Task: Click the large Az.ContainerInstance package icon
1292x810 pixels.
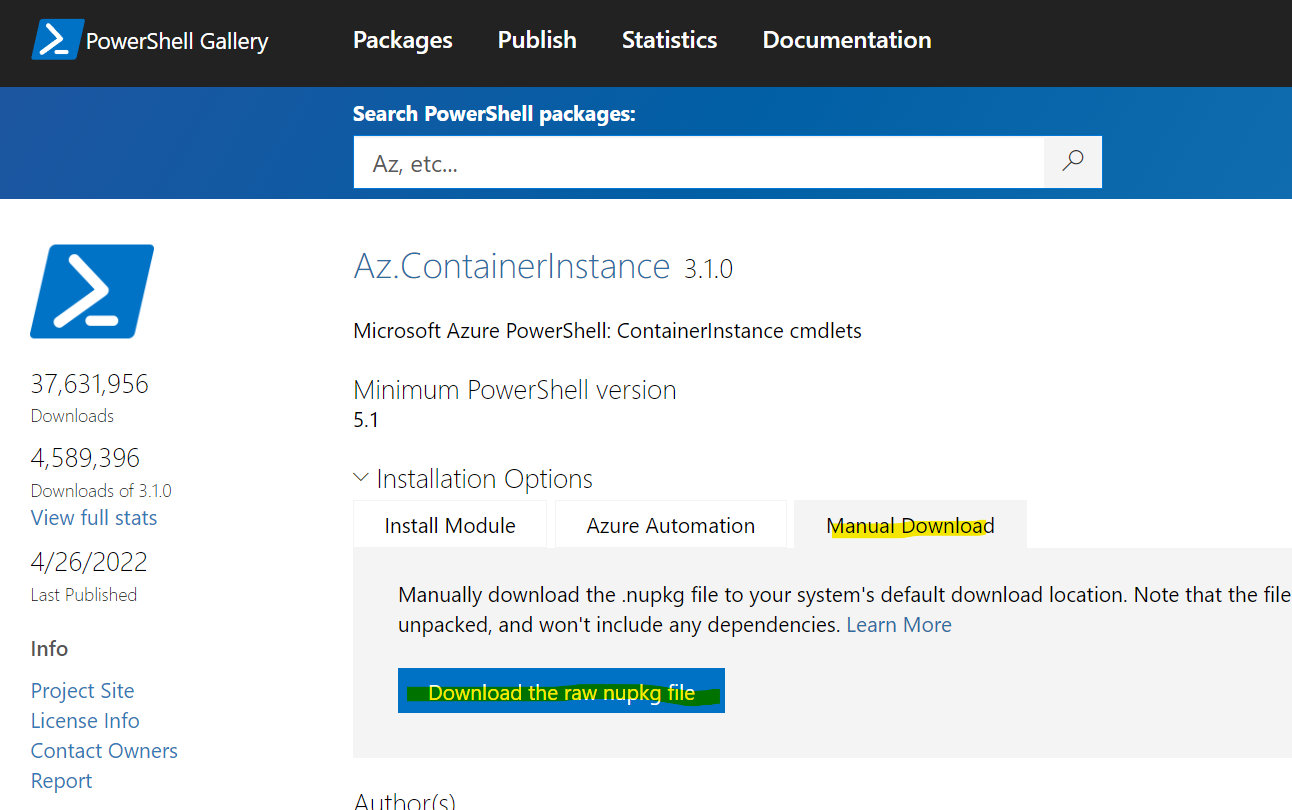Action: 92,291
